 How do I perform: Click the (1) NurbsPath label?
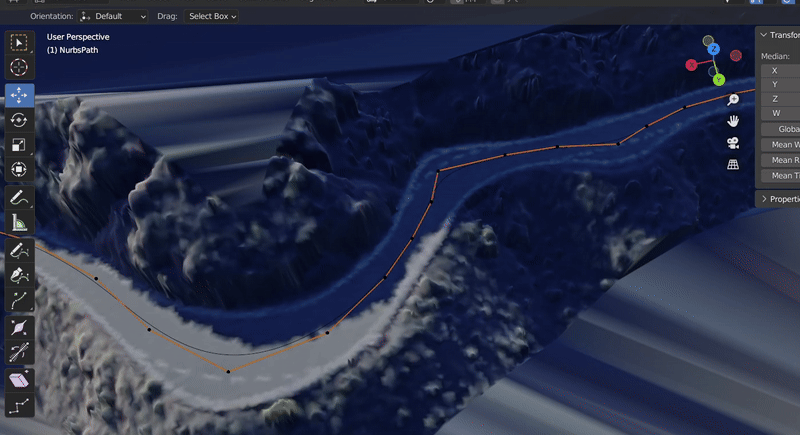[x=72, y=50]
